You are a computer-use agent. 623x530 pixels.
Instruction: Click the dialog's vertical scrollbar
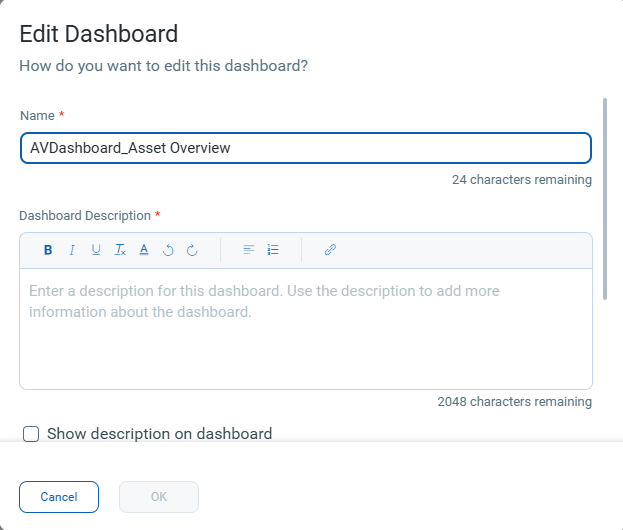coord(605,199)
